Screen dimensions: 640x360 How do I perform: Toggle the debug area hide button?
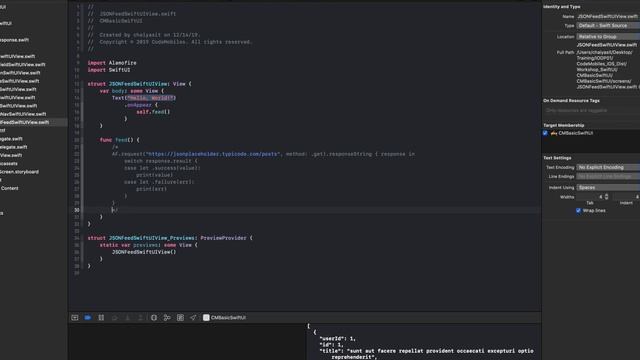point(75,318)
